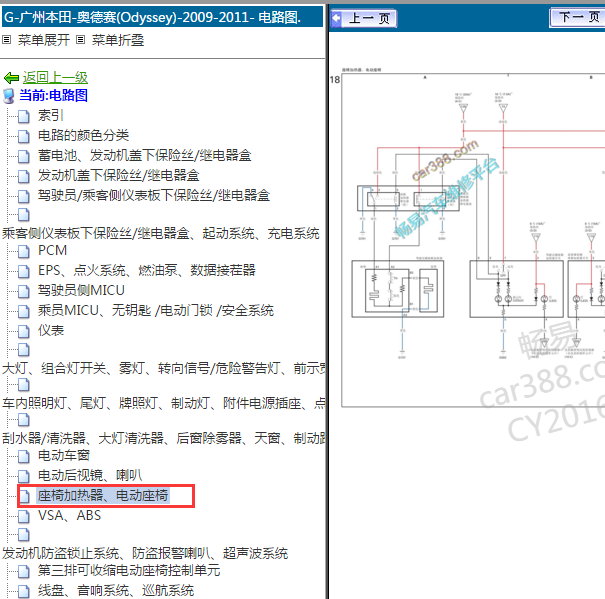Click the document icon beside VSA、ABS
This screenshot has width=605, height=599.
tap(24, 517)
